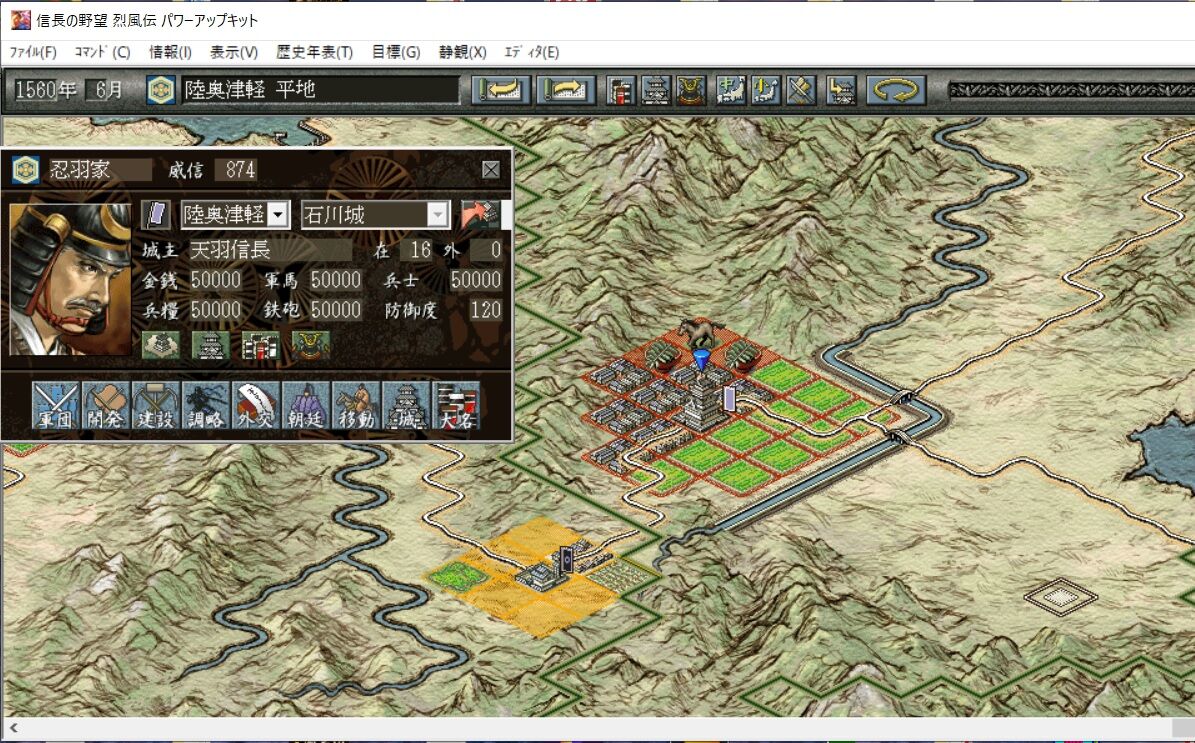Open the 表示(V) menu

pyautogui.click(x=234, y=52)
